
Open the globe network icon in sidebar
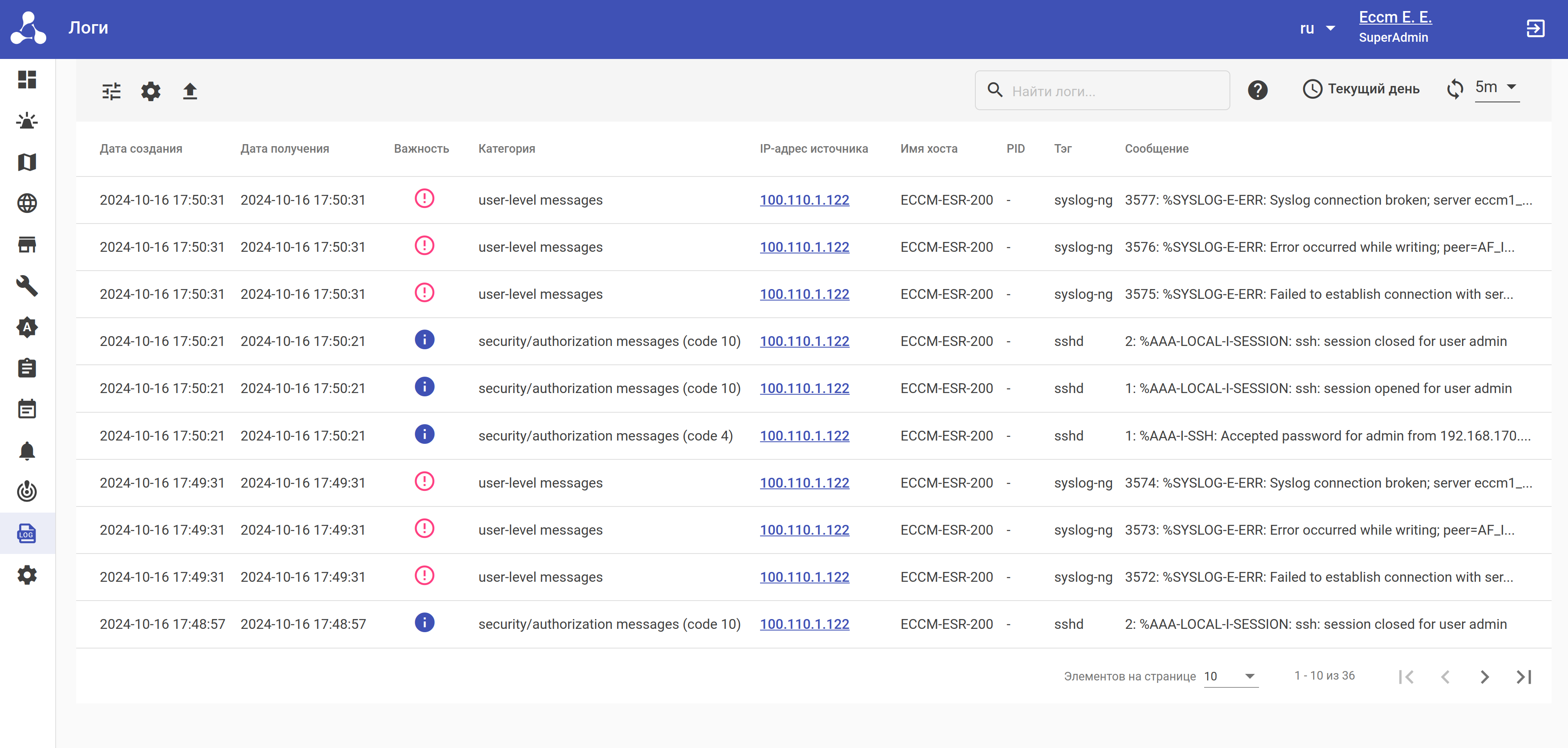click(27, 203)
